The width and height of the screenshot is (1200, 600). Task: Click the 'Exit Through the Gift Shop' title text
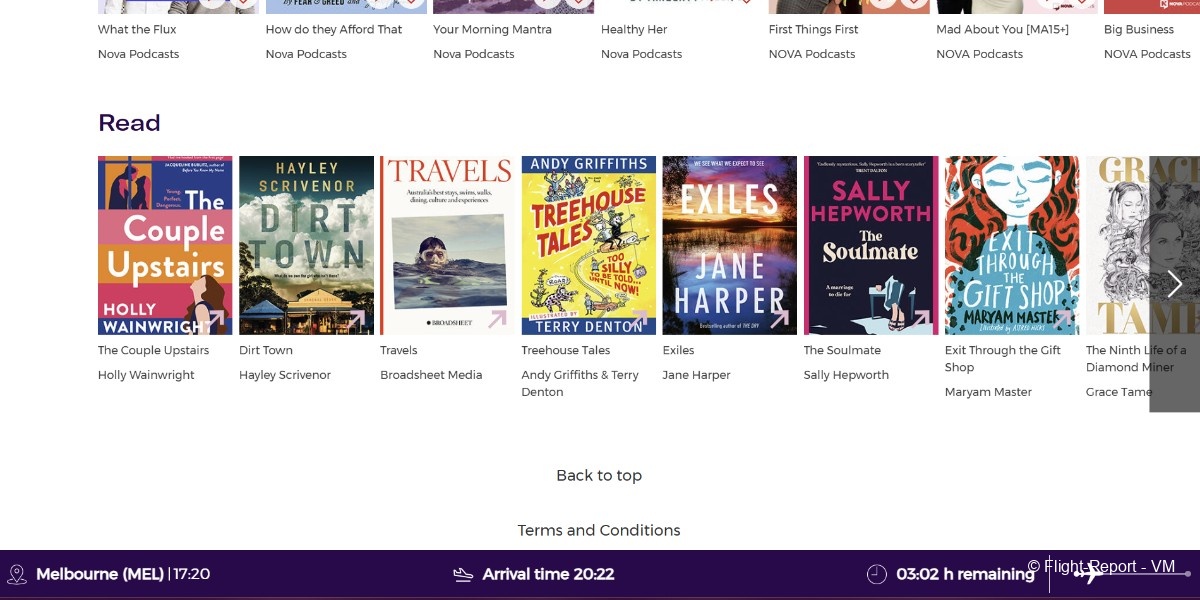pyautogui.click(x=1003, y=359)
